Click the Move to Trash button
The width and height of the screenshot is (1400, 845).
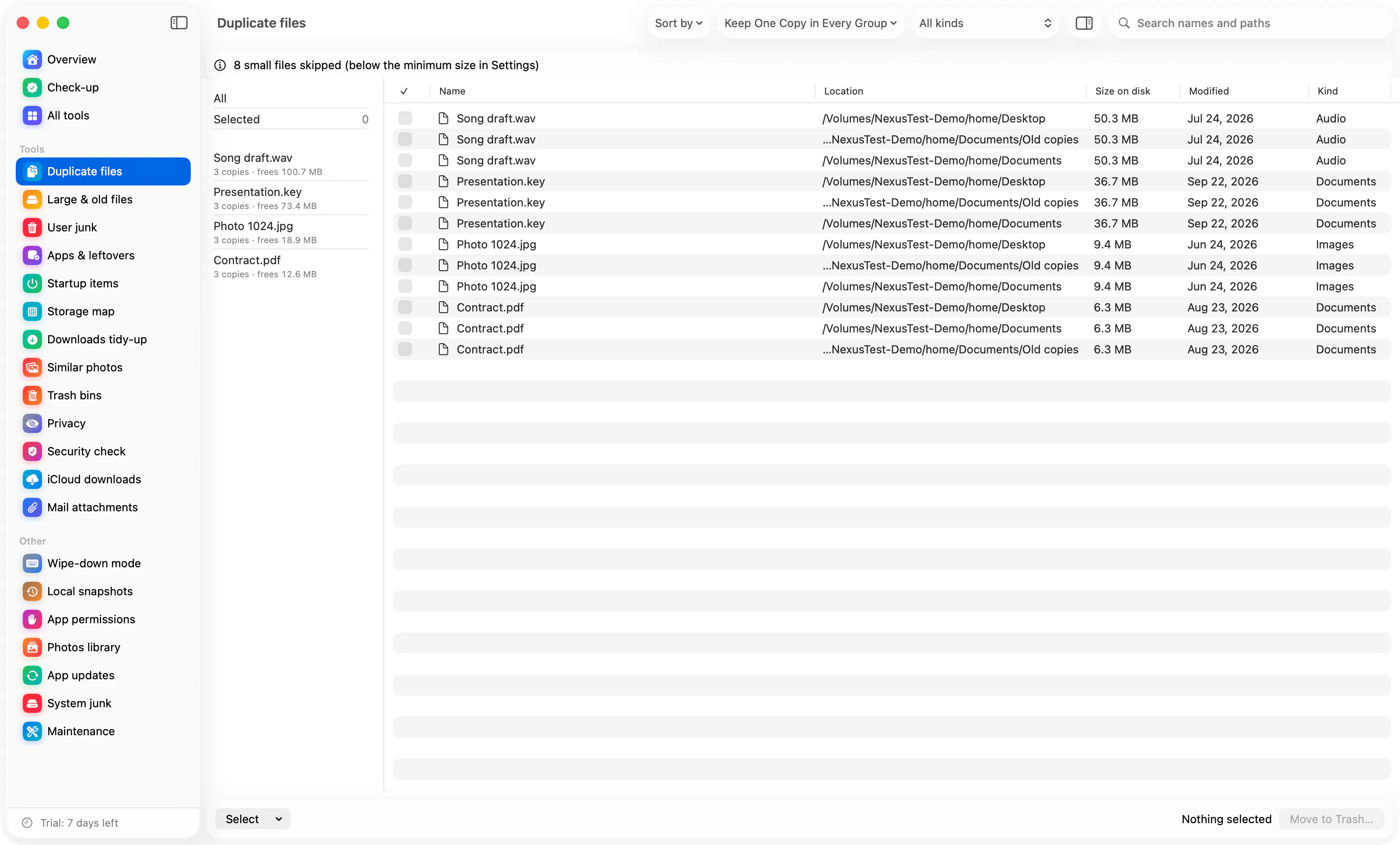tap(1331, 819)
